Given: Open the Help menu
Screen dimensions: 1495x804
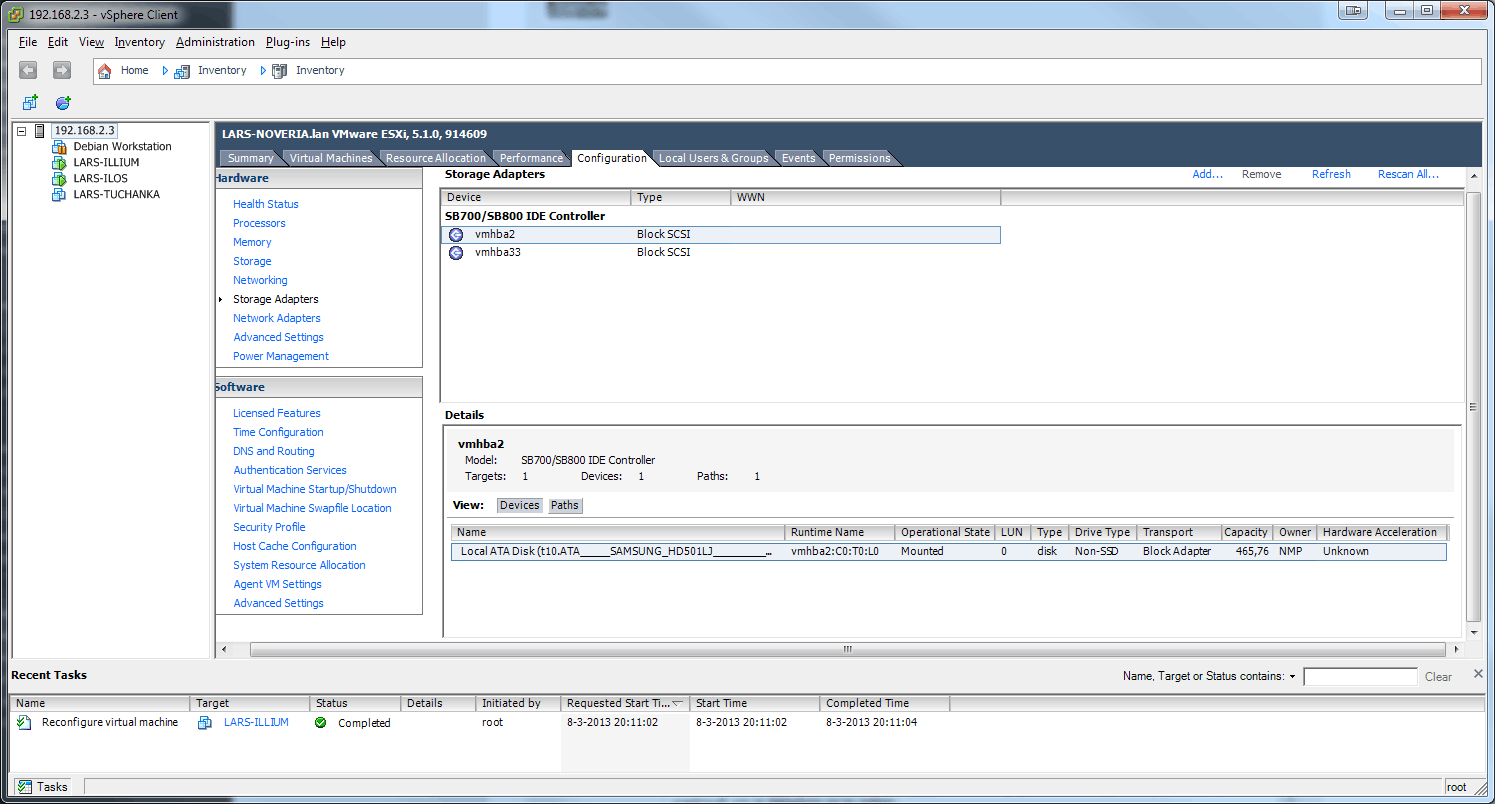Looking at the screenshot, I should pos(333,42).
